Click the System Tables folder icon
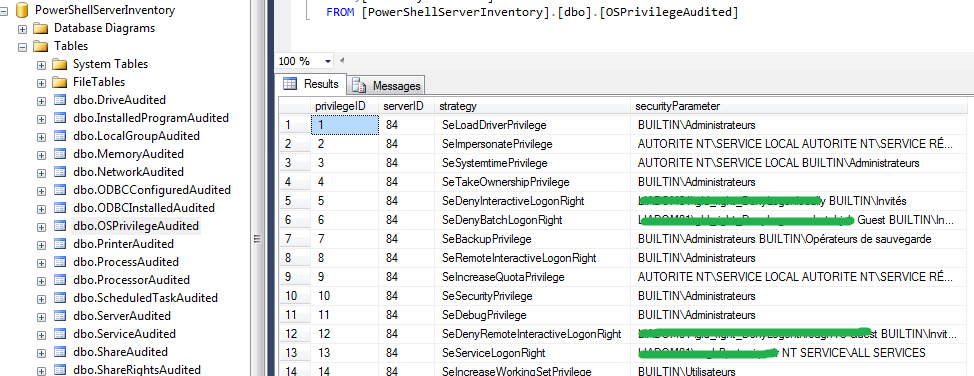The height and width of the screenshot is (376, 974). (x=60, y=64)
